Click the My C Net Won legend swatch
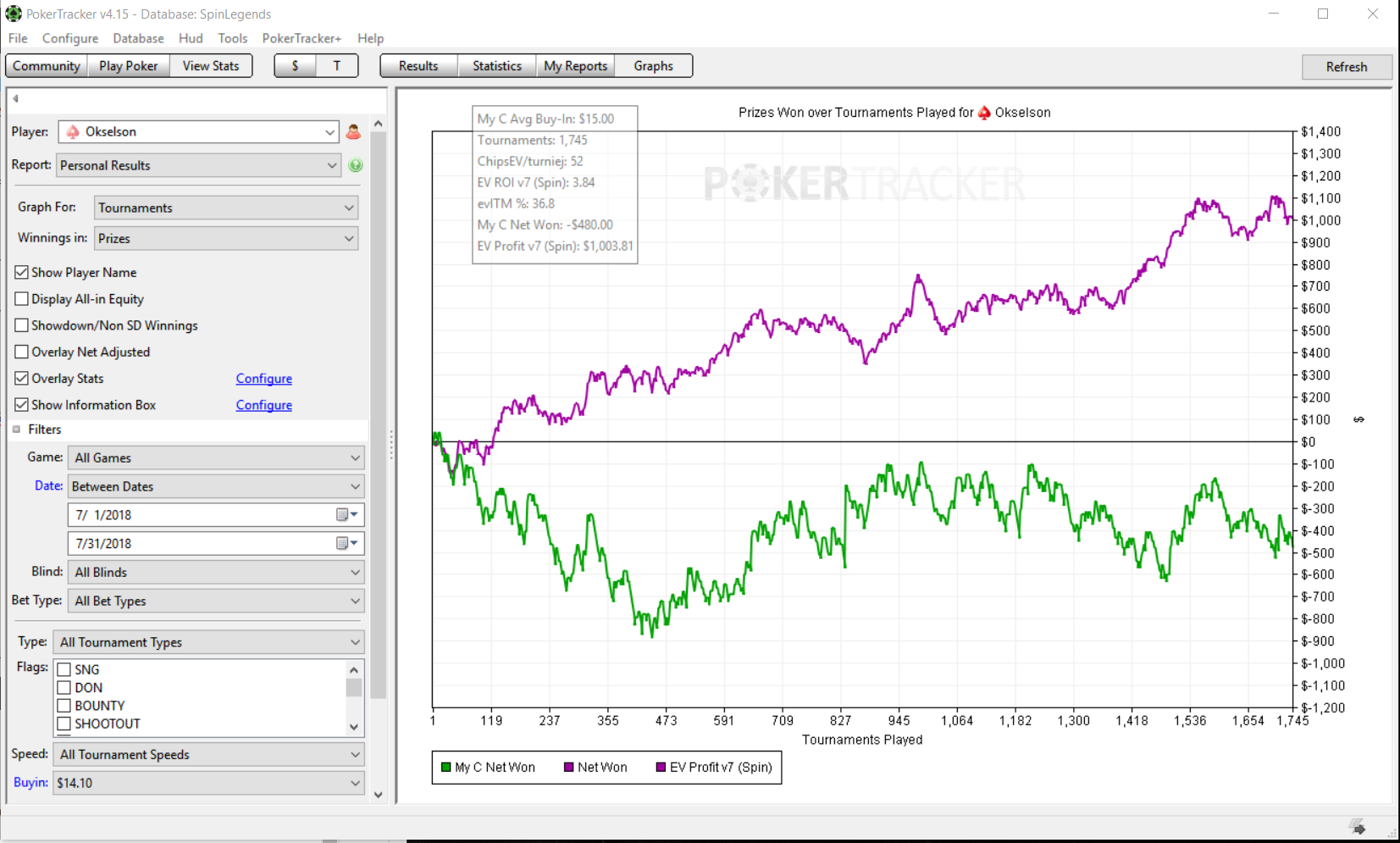1400x843 pixels. pos(445,768)
